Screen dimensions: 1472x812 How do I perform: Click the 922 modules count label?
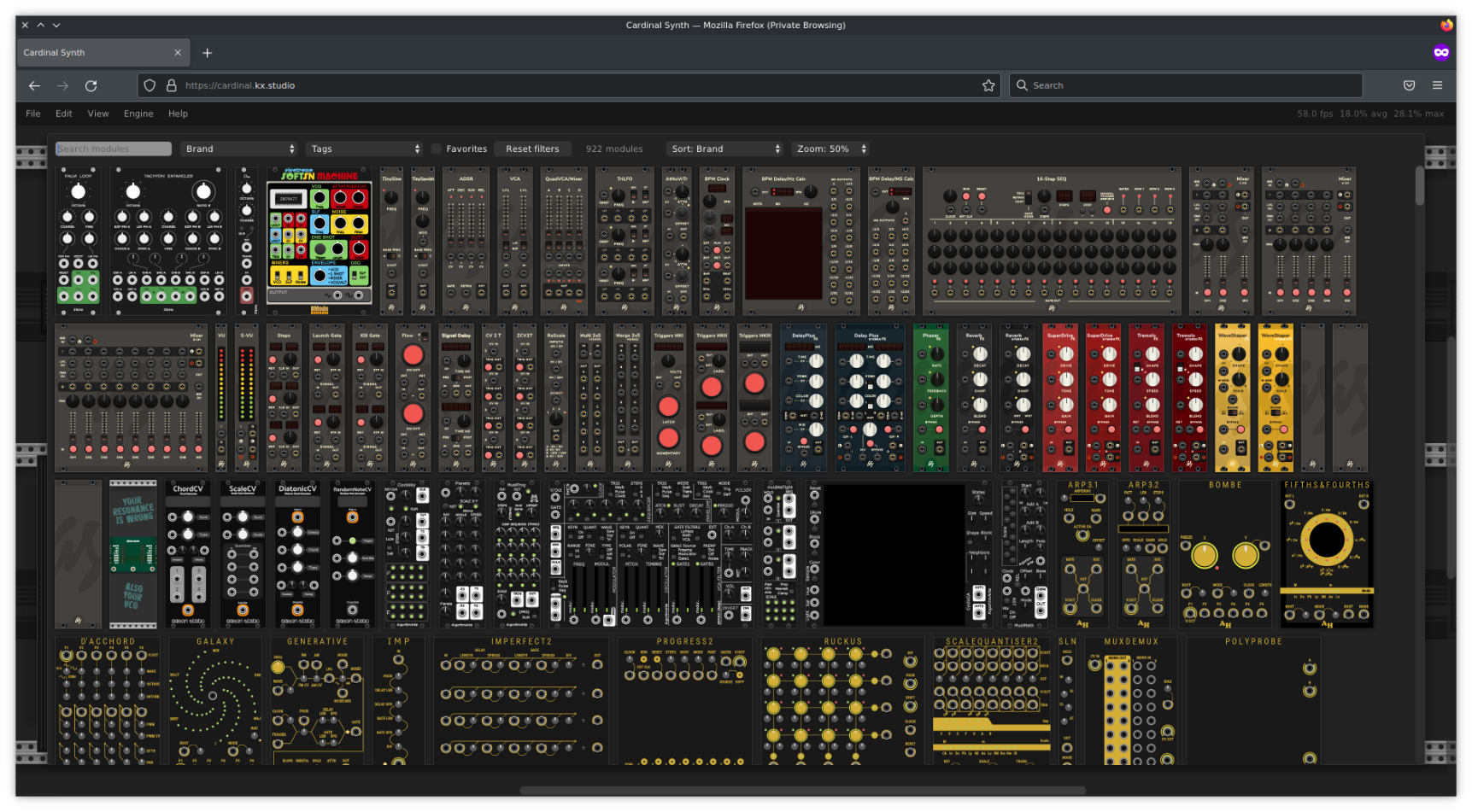coord(614,149)
